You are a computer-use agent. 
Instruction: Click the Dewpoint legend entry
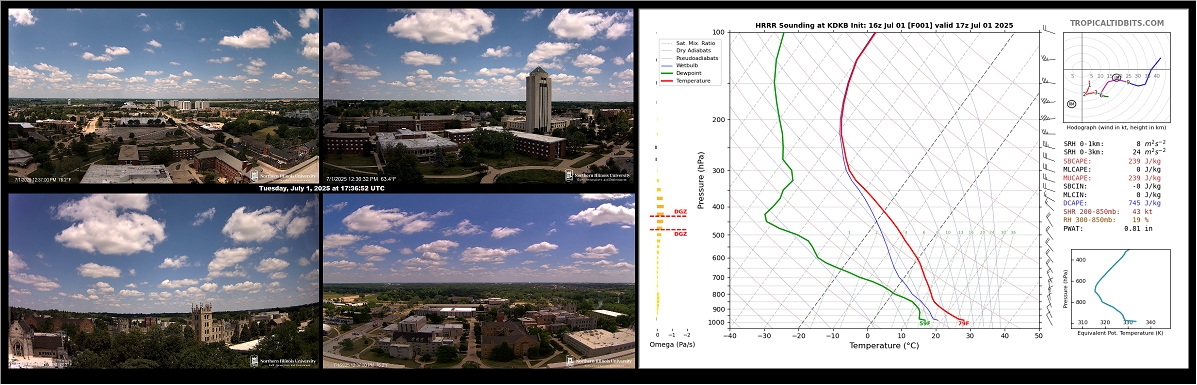(691, 73)
